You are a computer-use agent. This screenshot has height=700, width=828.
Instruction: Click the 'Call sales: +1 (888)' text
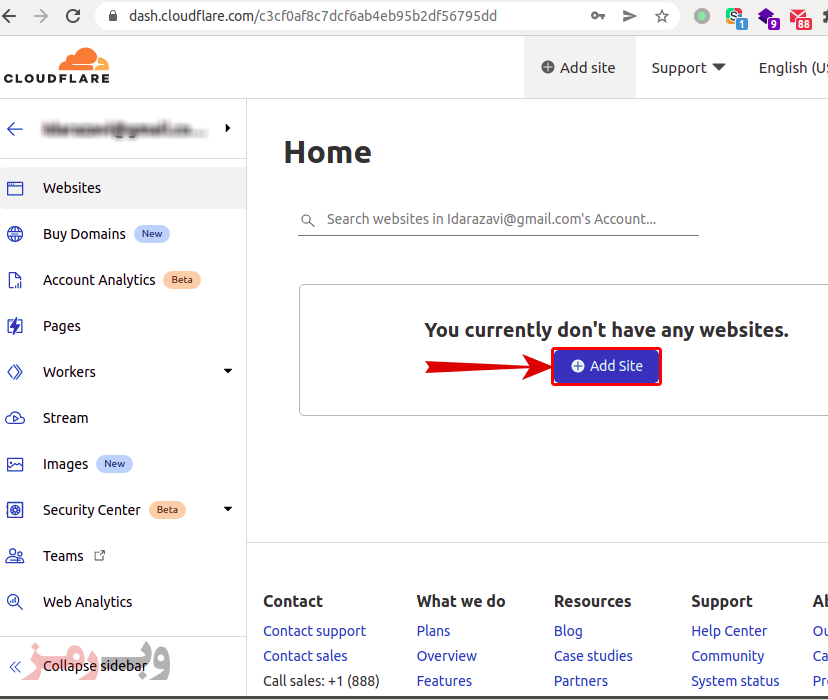click(322, 681)
